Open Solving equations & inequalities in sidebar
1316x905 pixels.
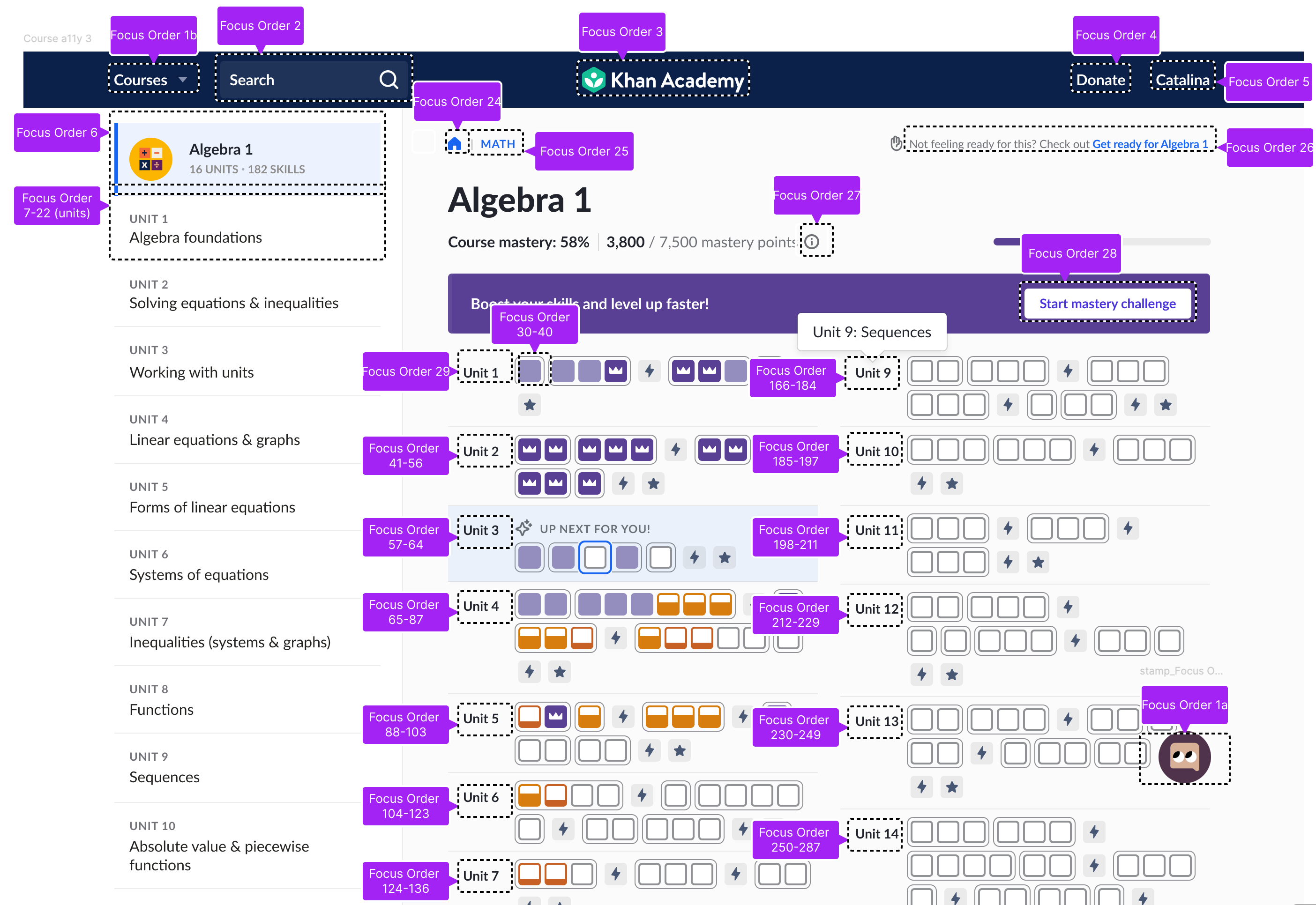(x=248, y=294)
